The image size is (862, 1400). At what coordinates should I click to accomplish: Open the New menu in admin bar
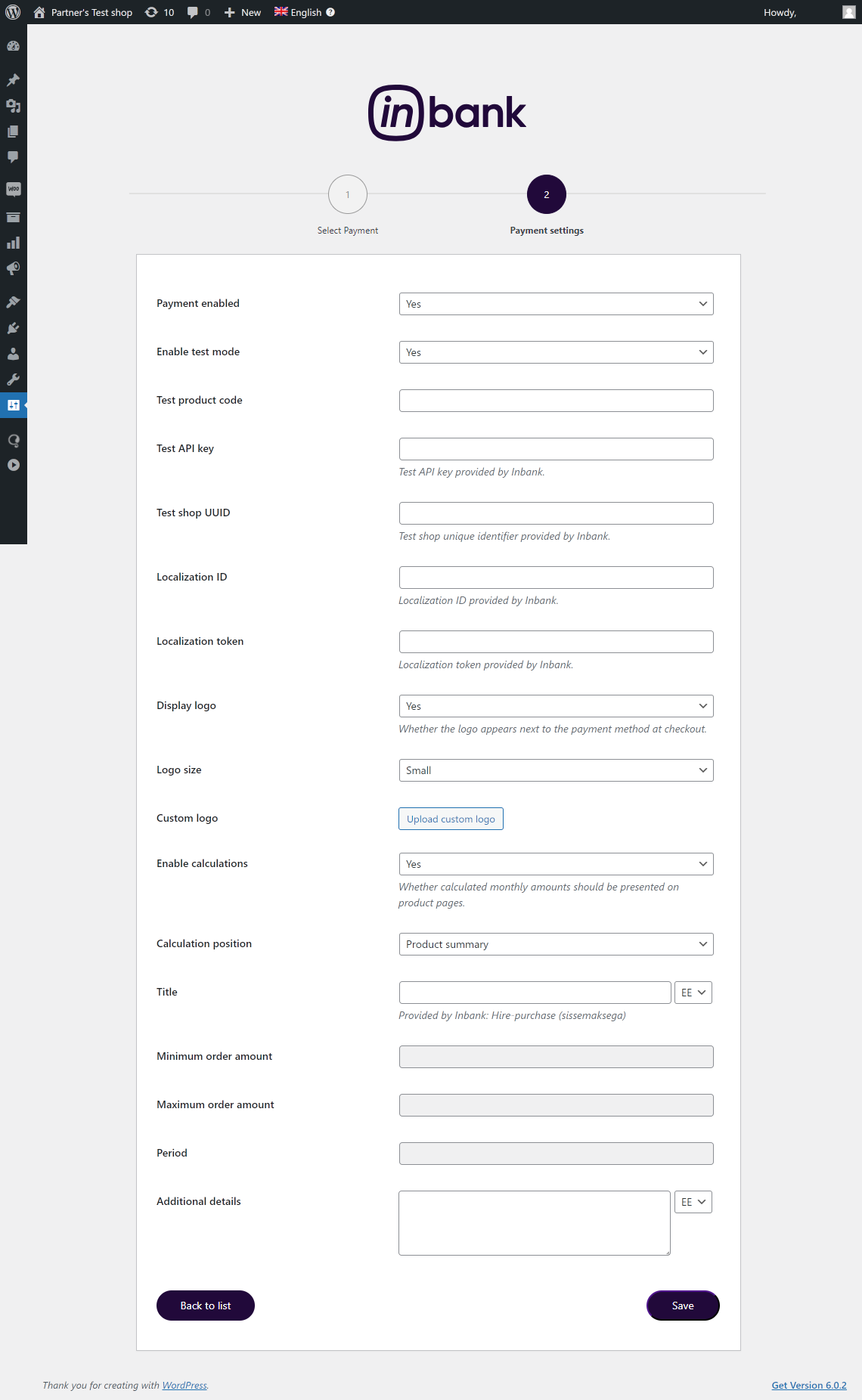(243, 12)
